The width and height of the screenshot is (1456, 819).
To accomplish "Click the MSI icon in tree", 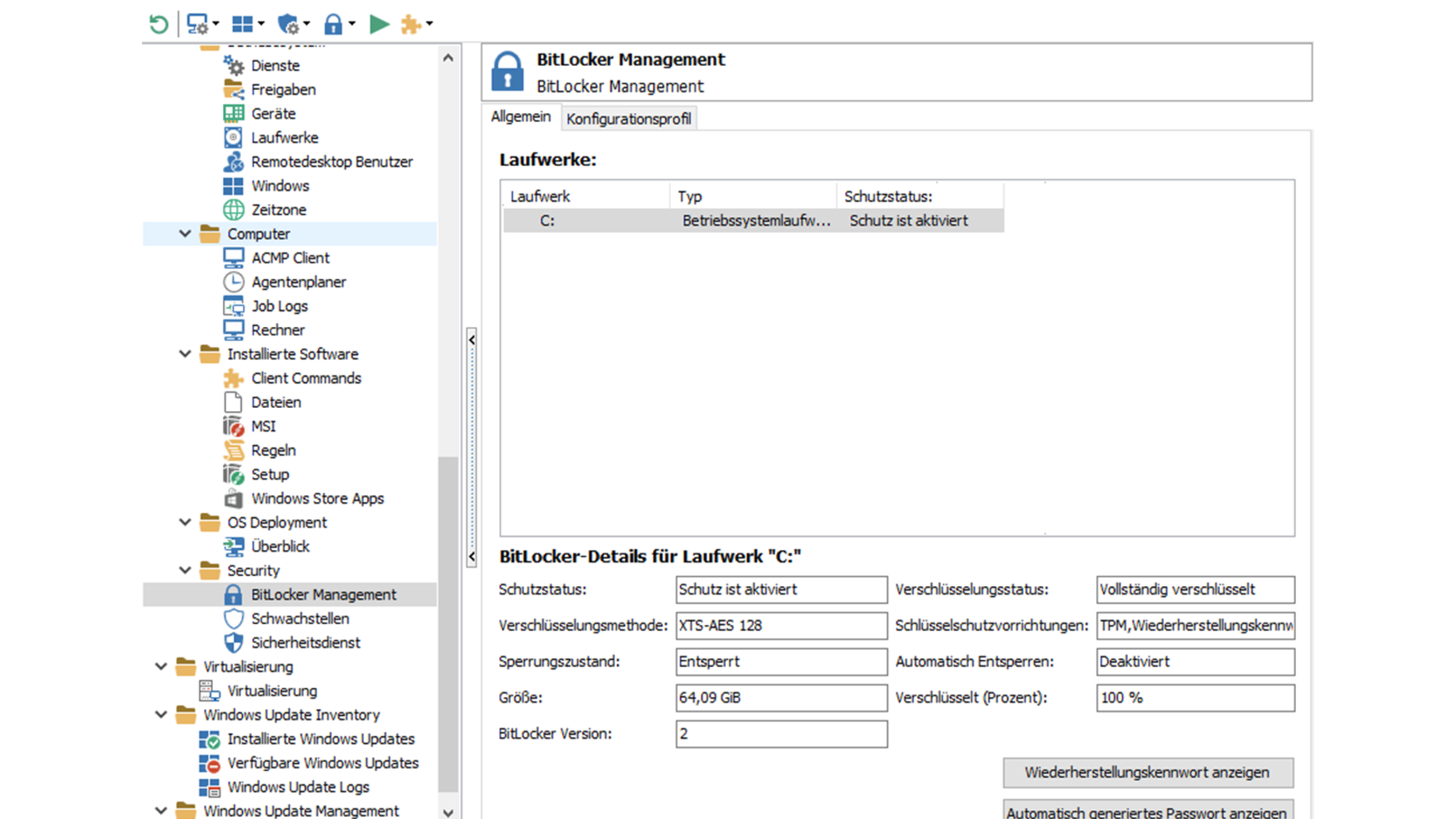I will (234, 426).
